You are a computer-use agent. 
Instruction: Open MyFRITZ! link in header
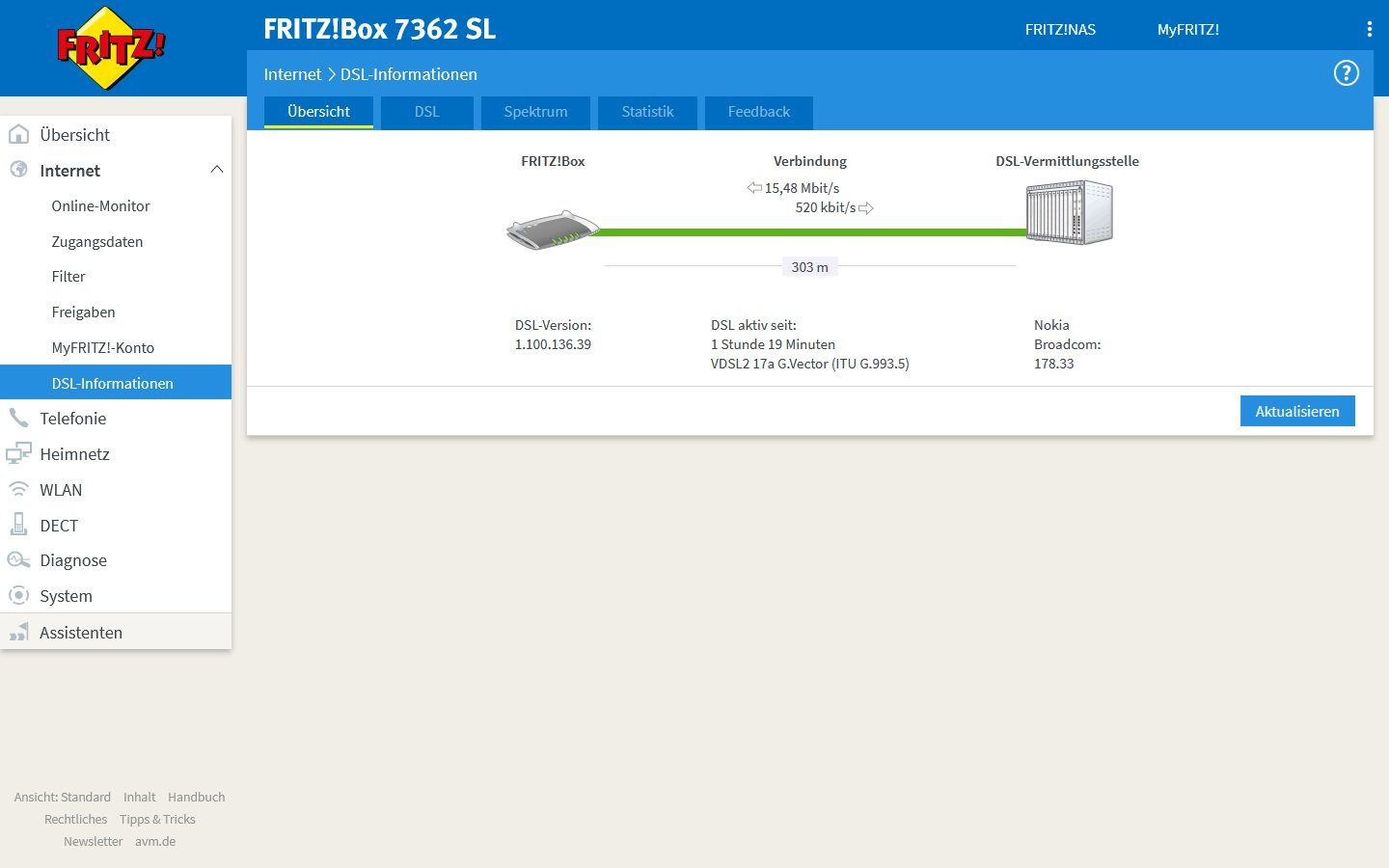pos(1188,29)
